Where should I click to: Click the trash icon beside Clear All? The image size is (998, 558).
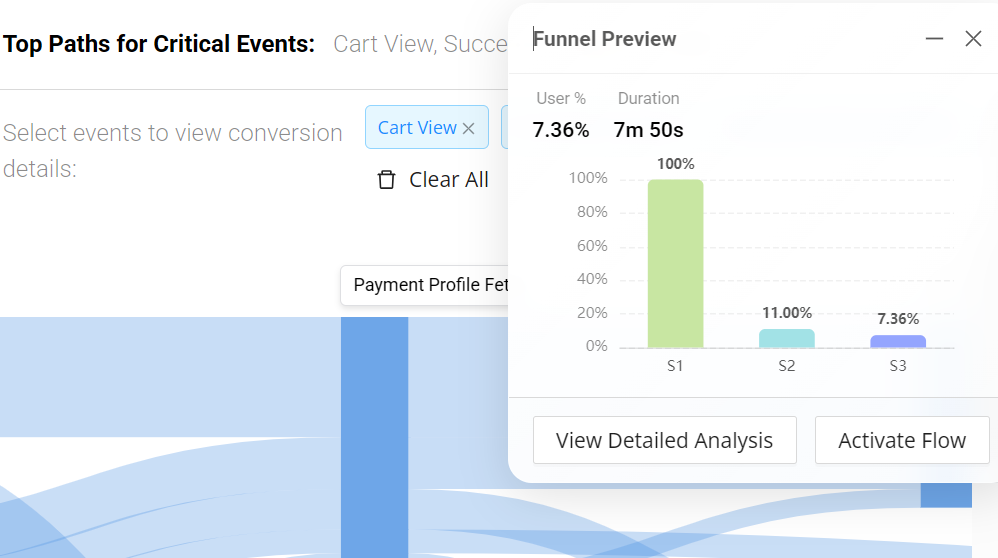[386, 180]
